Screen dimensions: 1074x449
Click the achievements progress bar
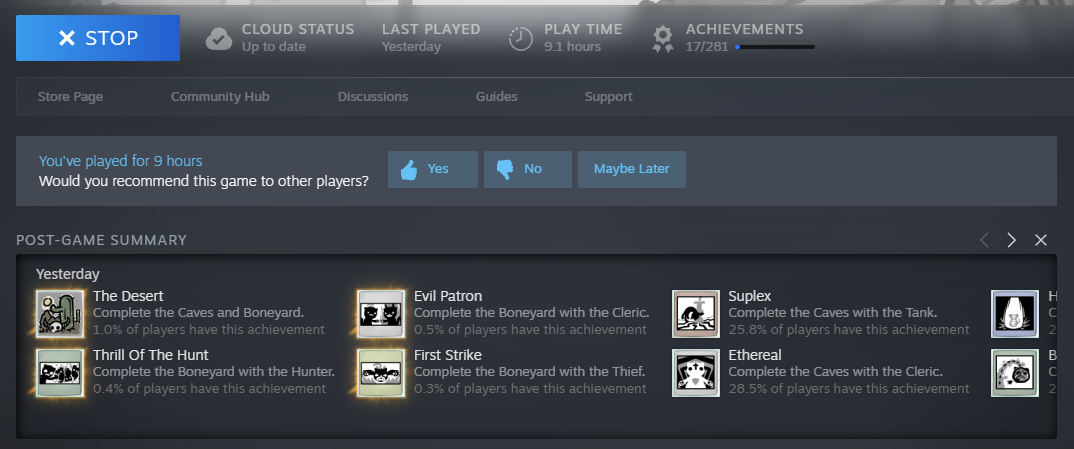(x=775, y=47)
